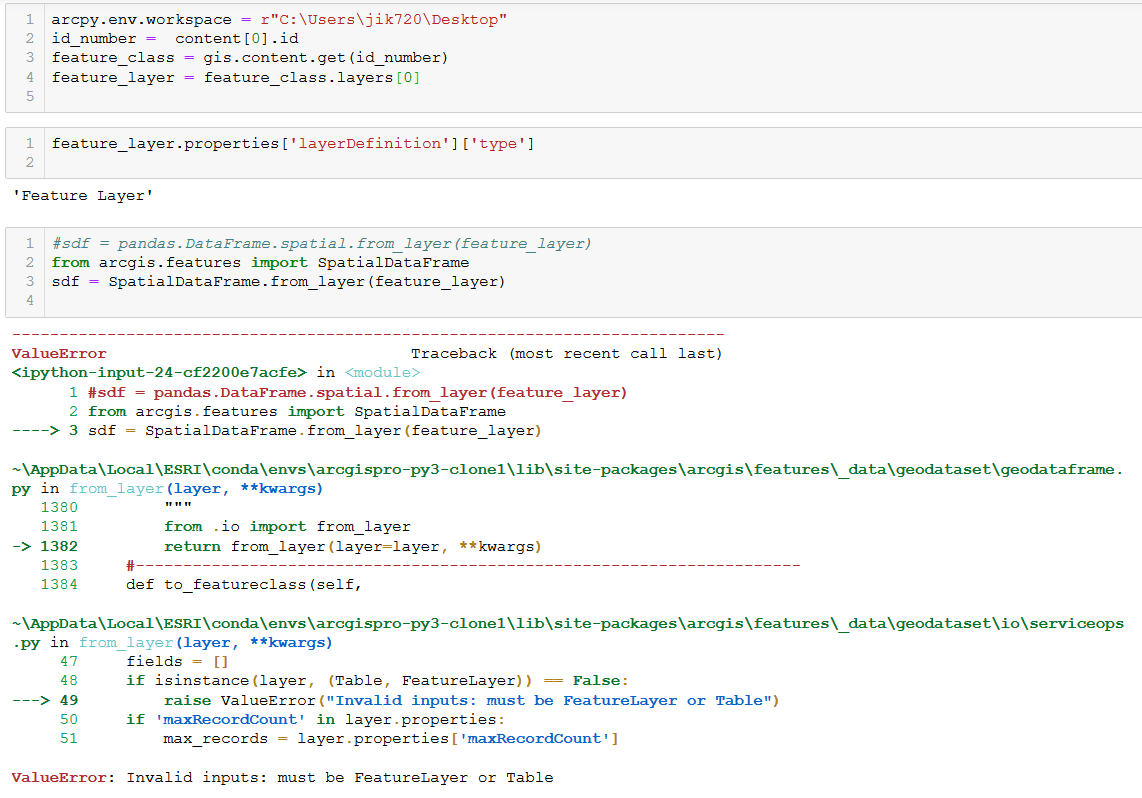
Task: Click the 'id_number = content[0].id' code line
Action: coord(175,39)
